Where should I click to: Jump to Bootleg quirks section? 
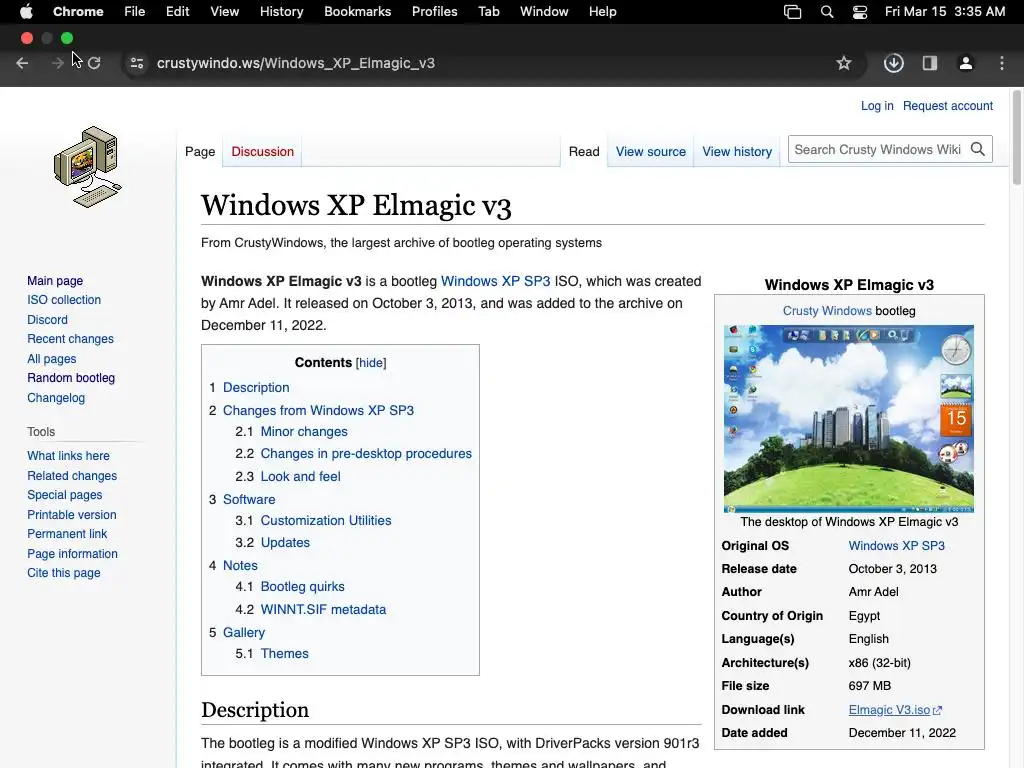[302, 586]
